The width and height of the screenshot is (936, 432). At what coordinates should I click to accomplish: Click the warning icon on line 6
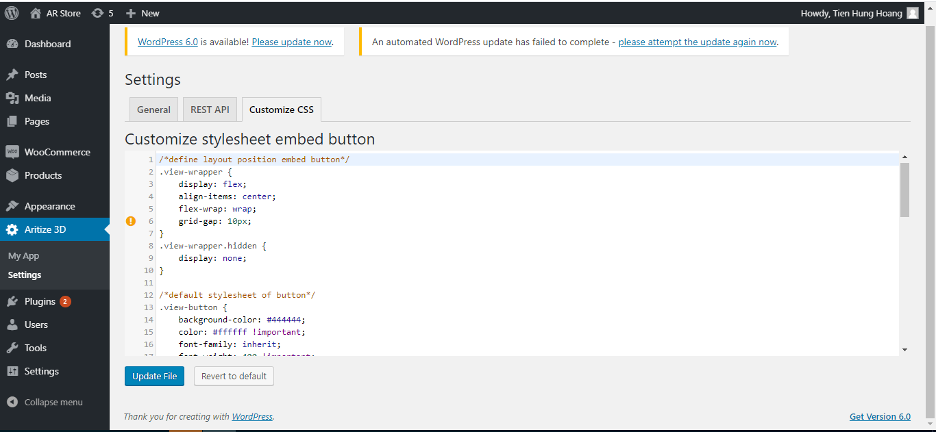tap(131, 221)
